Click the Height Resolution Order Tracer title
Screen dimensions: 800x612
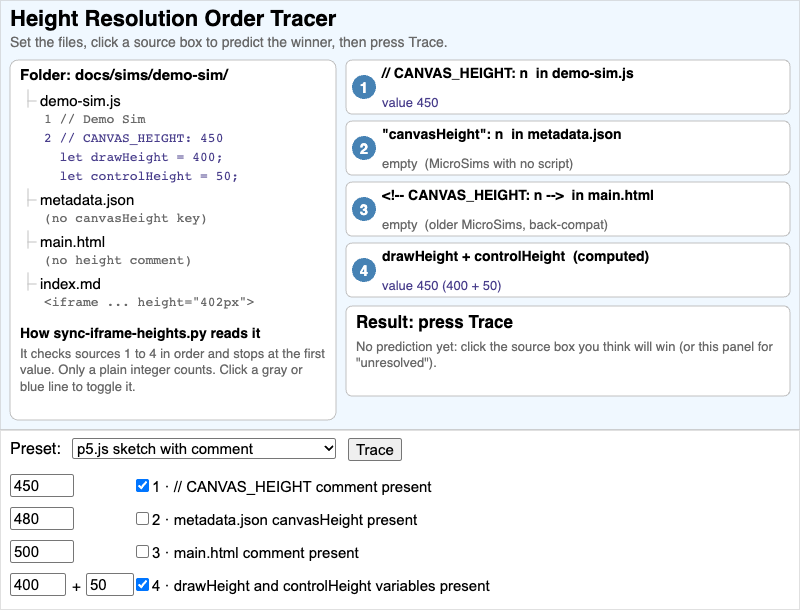tap(173, 18)
